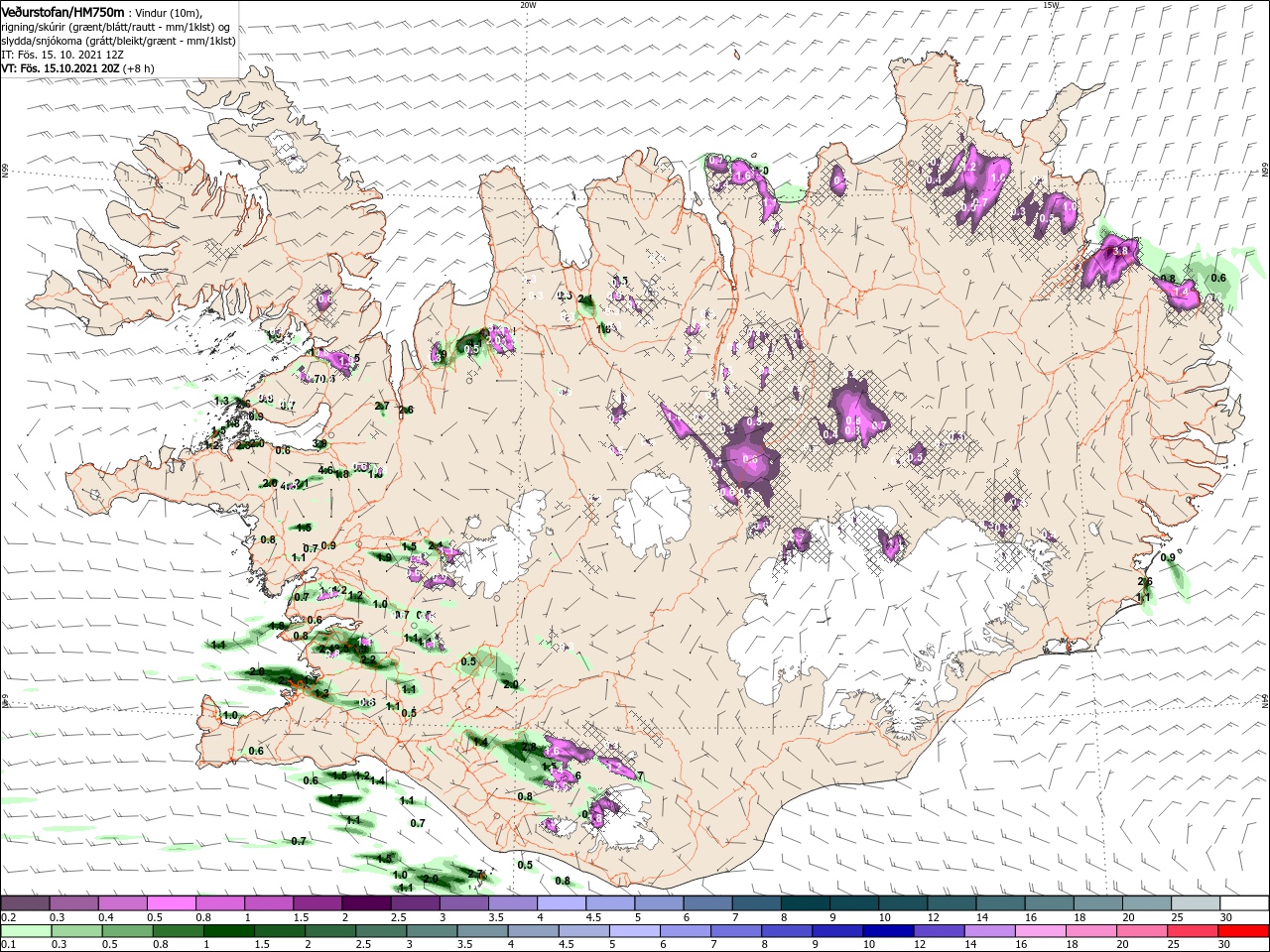The height and width of the screenshot is (952, 1270).
Task: Pick the violet swatch labeled 12, bottom row
Action: click(x=938, y=932)
